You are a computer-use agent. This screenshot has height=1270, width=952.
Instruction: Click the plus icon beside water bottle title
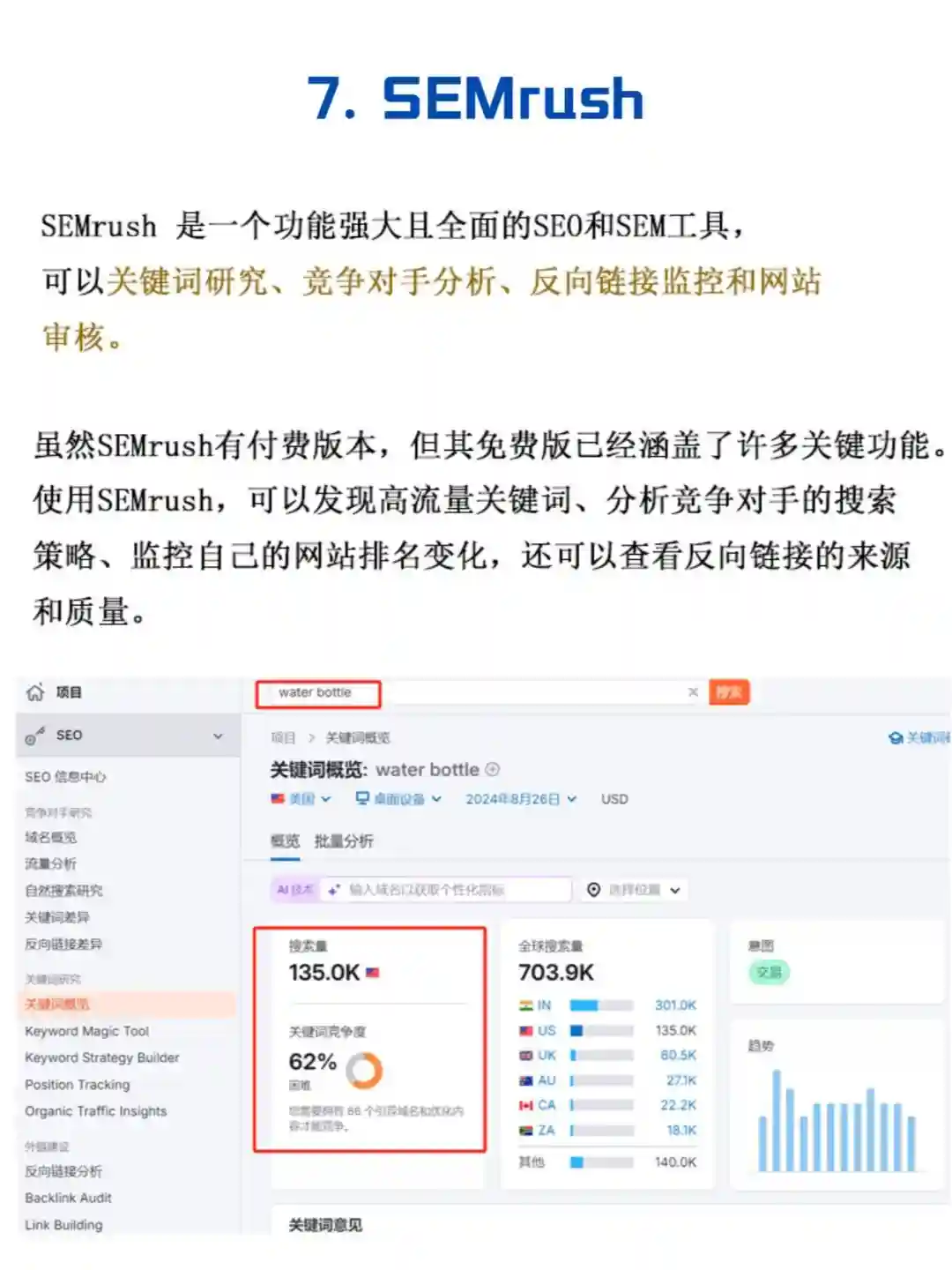493,769
